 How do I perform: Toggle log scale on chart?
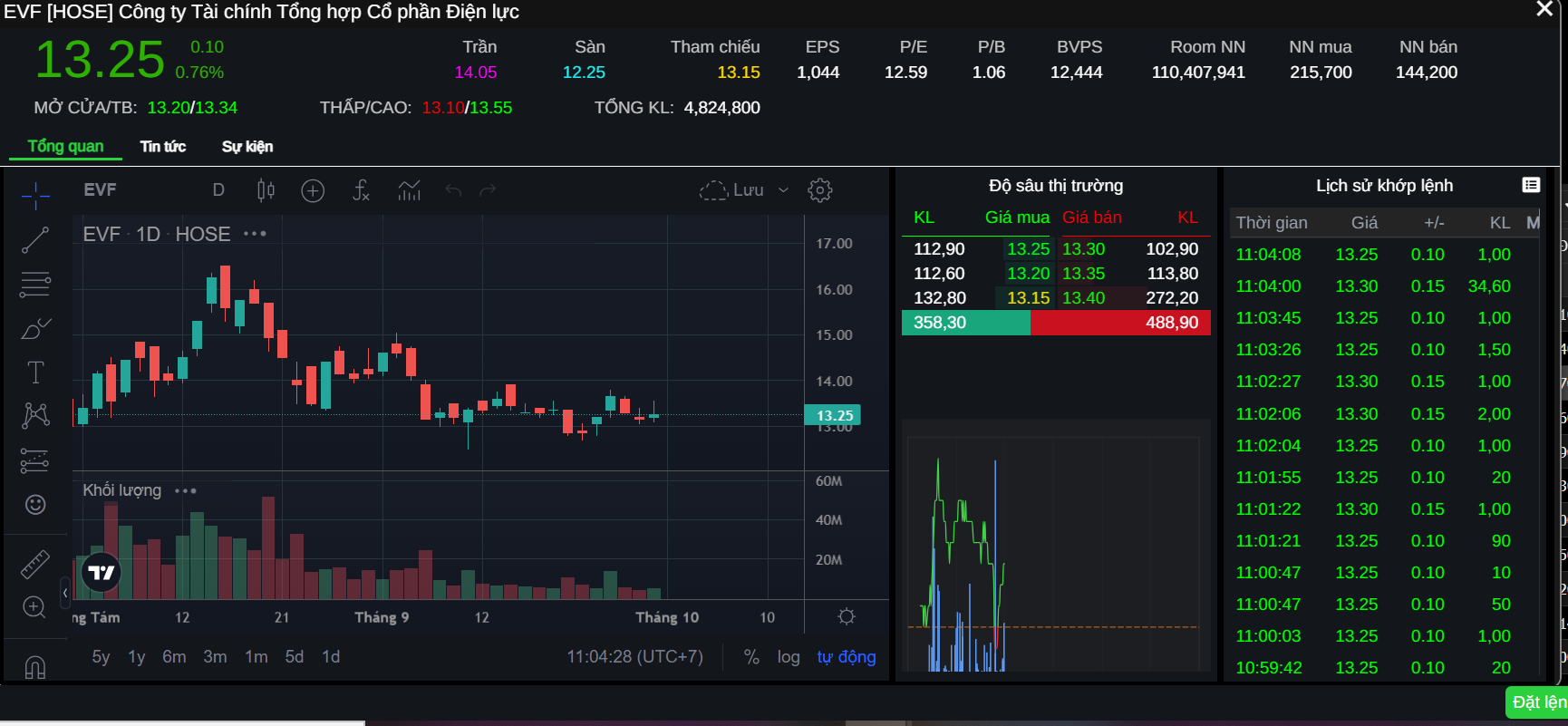(x=789, y=657)
